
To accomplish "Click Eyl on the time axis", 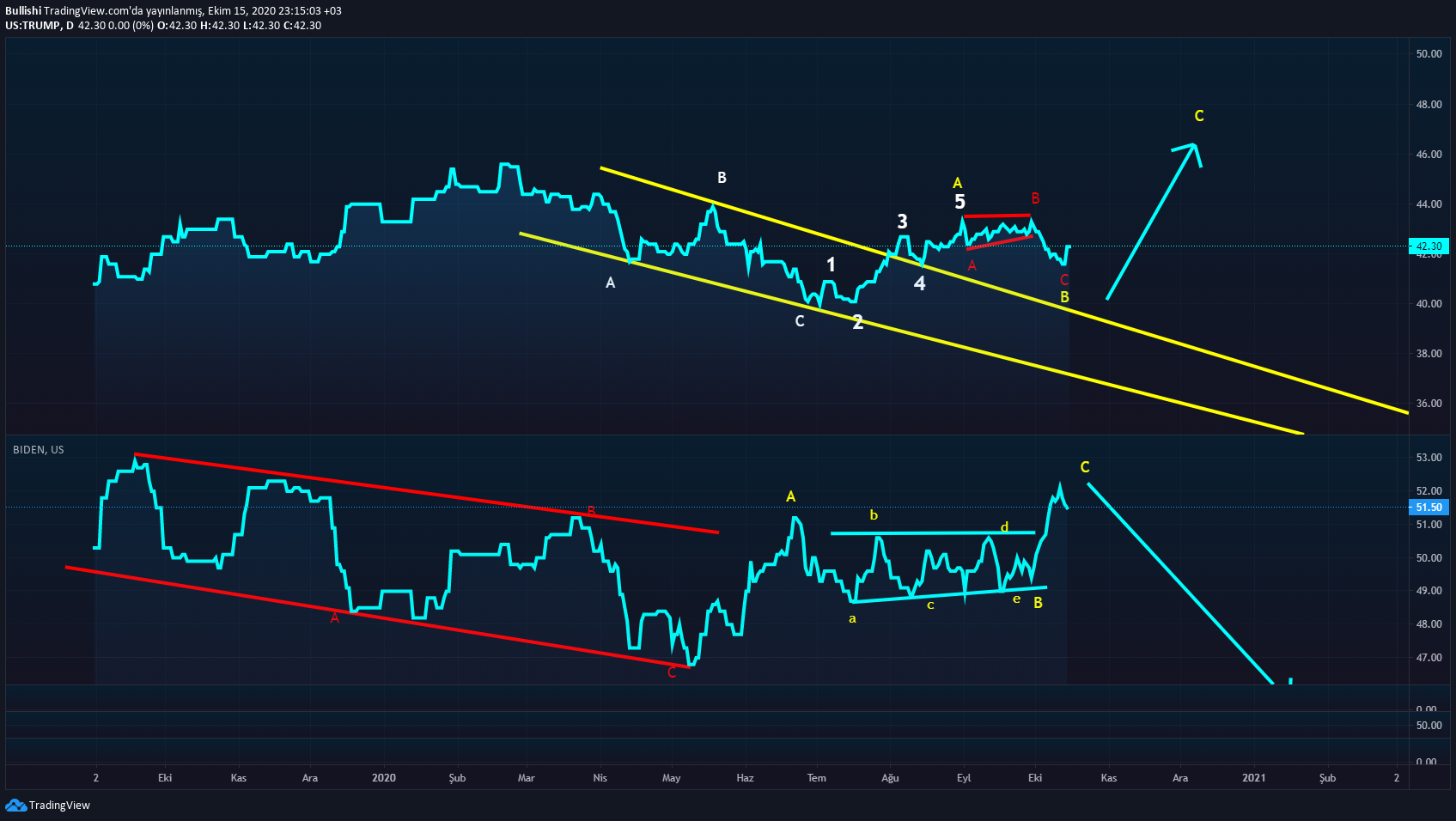I will coord(964,778).
